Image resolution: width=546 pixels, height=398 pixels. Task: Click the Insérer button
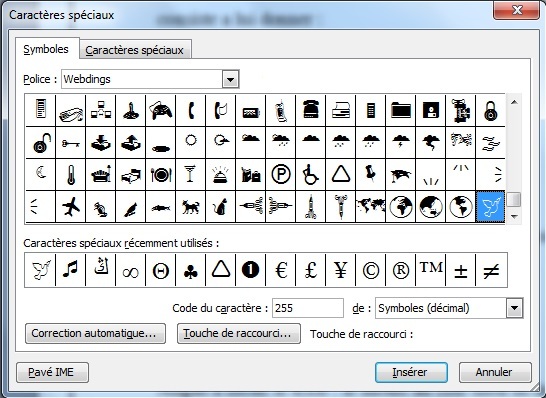tap(411, 372)
